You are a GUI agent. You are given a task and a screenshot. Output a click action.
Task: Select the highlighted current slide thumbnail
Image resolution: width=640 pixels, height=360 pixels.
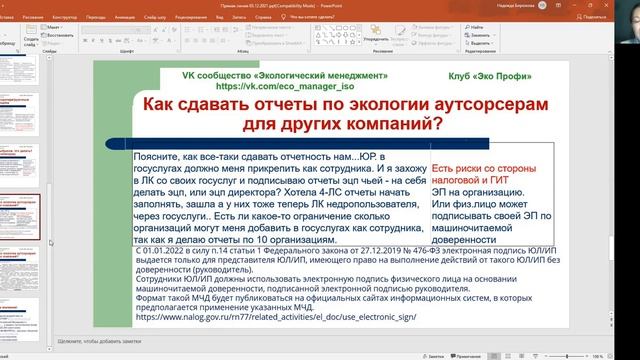coord(20,217)
